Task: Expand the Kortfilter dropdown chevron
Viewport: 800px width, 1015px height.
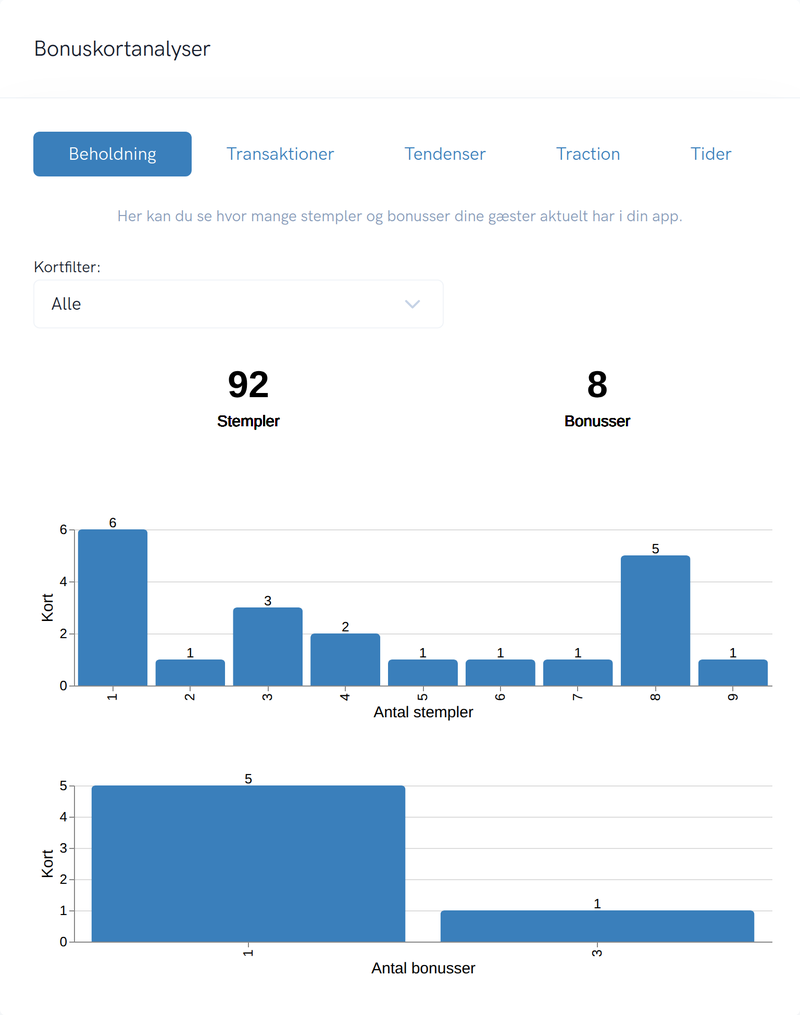Action: (x=412, y=304)
